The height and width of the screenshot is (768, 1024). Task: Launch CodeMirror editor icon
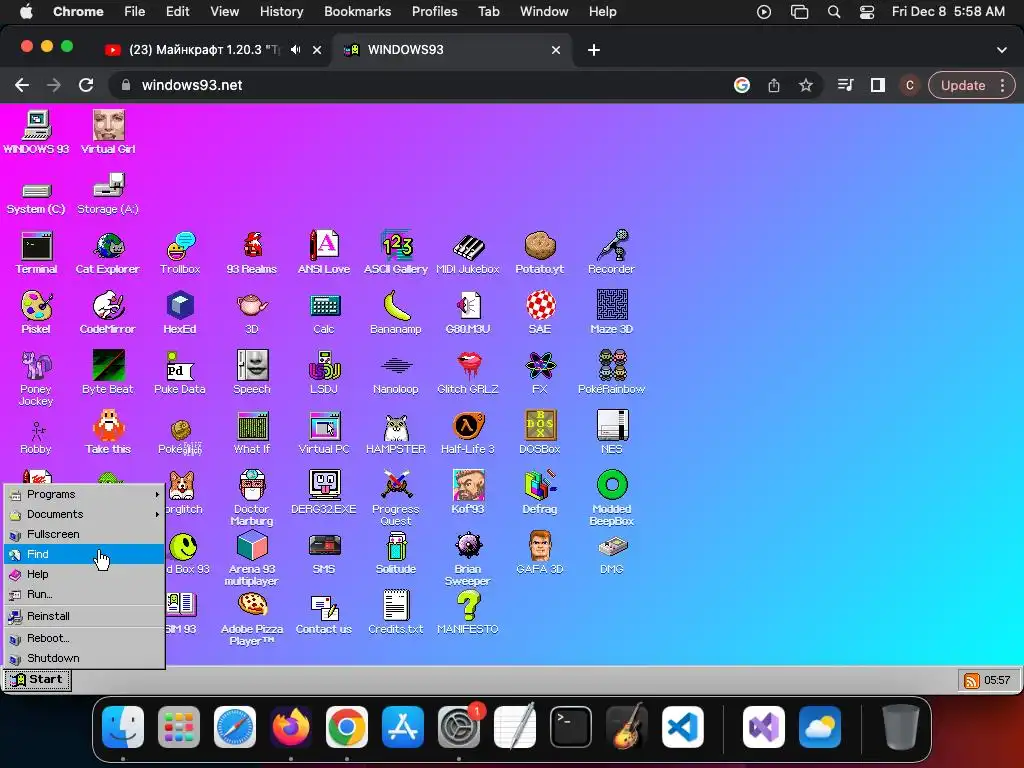click(x=108, y=313)
